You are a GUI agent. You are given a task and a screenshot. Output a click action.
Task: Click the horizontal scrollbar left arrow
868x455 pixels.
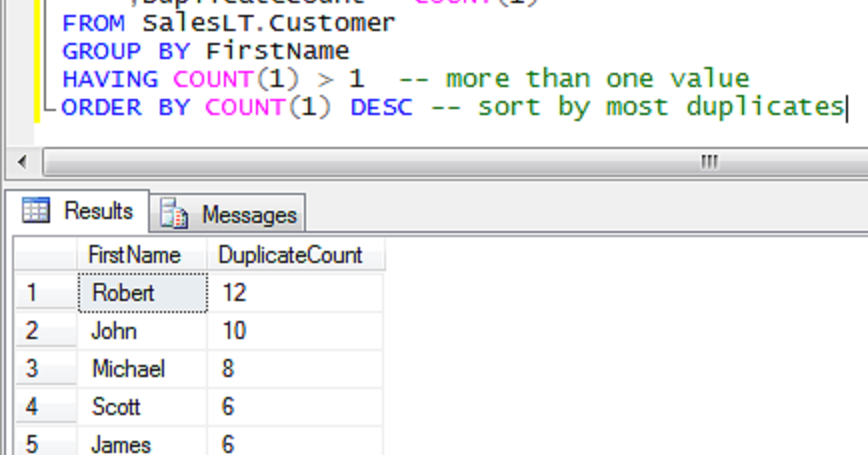pyautogui.click(x=21, y=162)
